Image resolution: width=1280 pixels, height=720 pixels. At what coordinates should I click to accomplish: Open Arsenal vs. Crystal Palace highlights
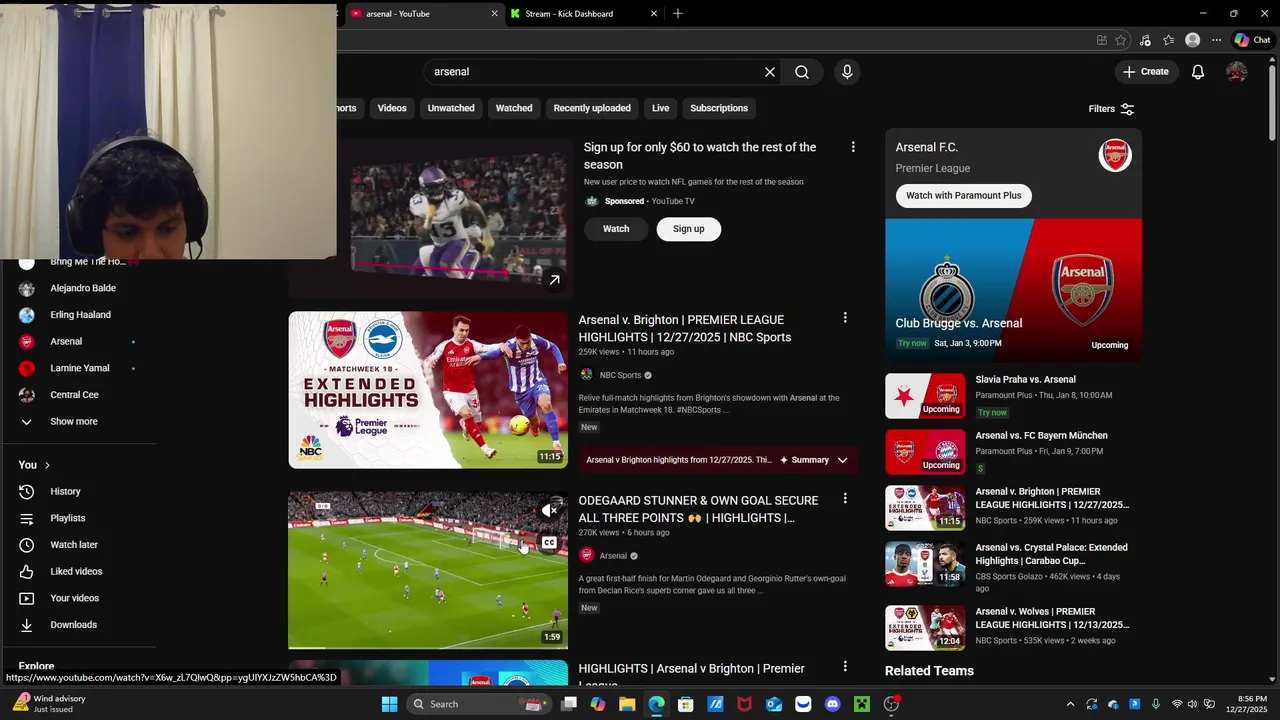[1013, 569]
